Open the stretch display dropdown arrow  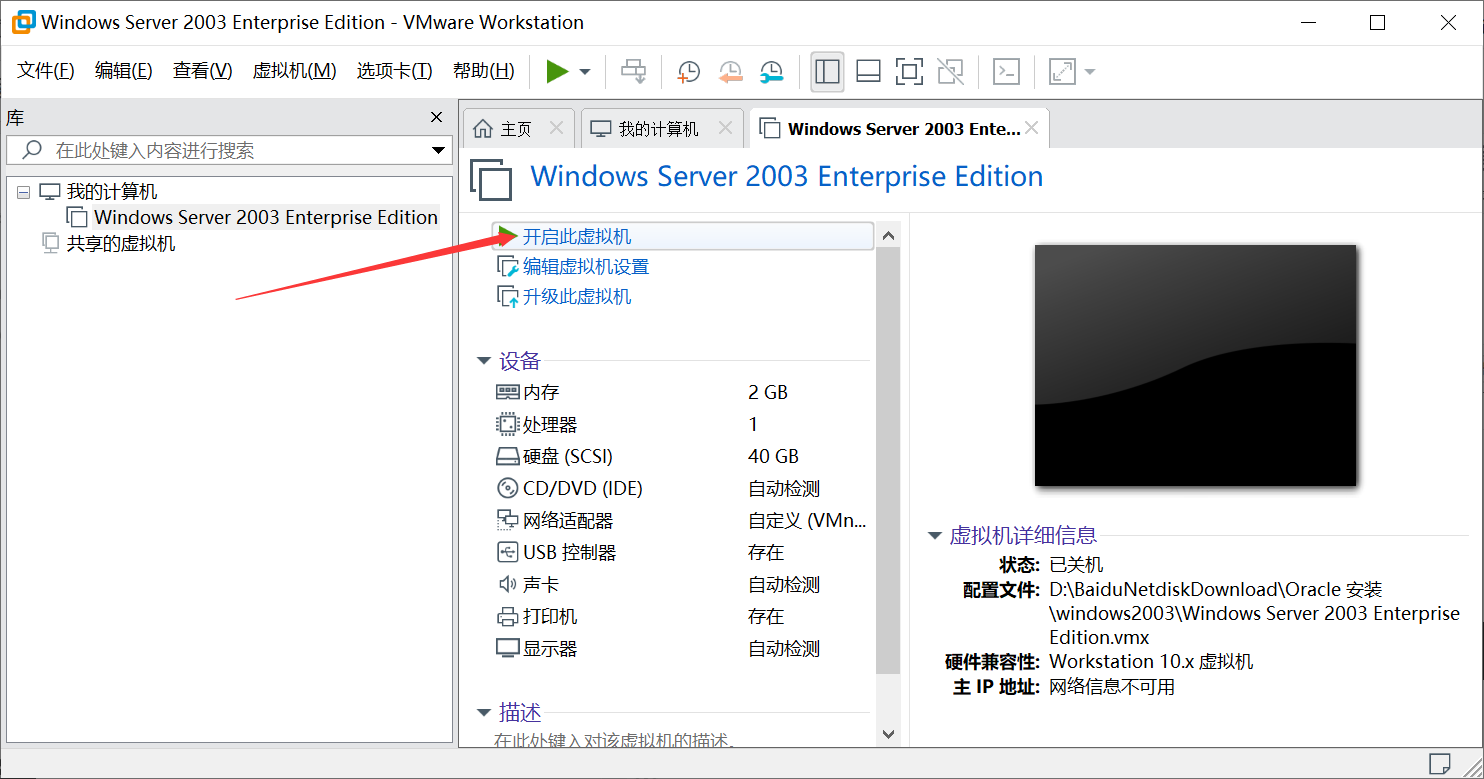pyautogui.click(x=1089, y=72)
